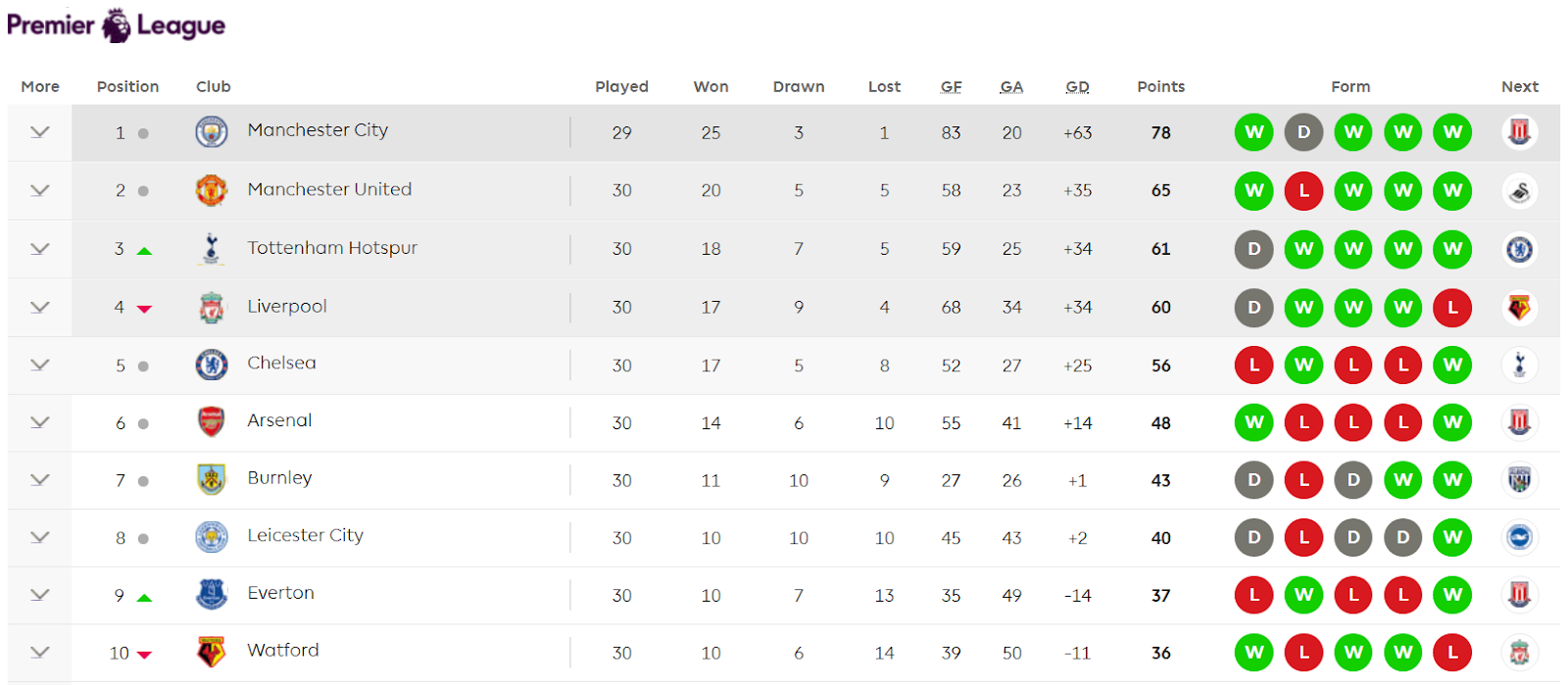This screenshot has height=685, width=1568.
Task: Click Manchester City's next opponent badge
Action: [x=1519, y=131]
